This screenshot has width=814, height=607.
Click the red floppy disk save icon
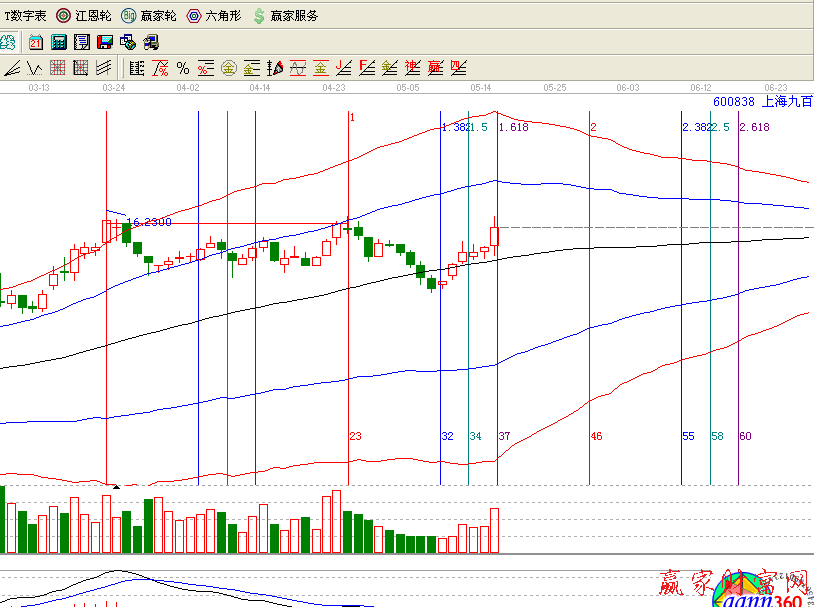coord(104,42)
